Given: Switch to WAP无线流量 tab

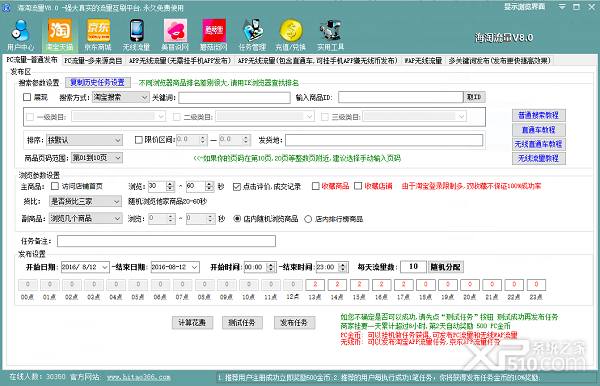Looking at the screenshot, I should (423, 60).
